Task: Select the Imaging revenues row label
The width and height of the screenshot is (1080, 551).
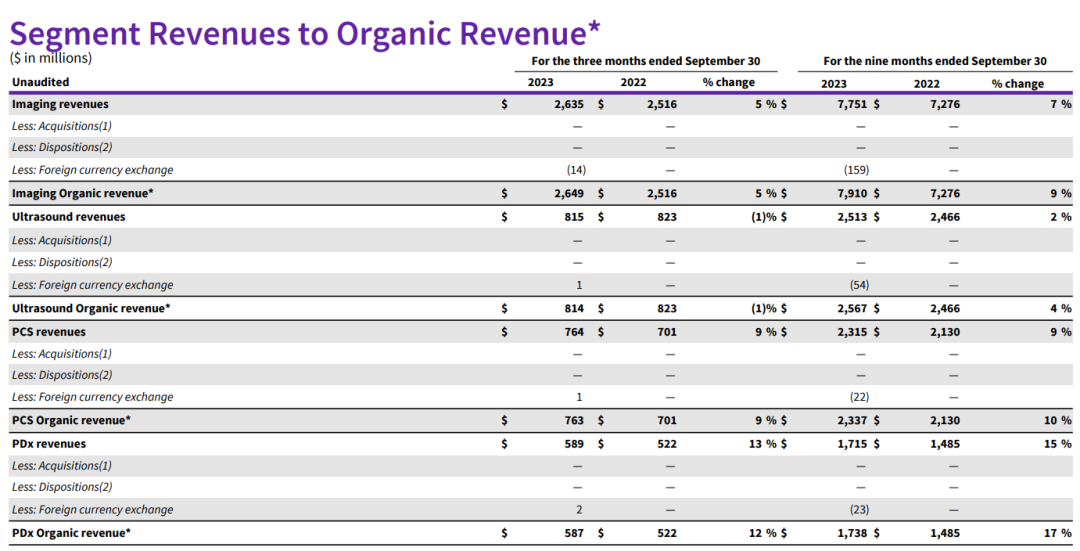Action: point(60,104)
